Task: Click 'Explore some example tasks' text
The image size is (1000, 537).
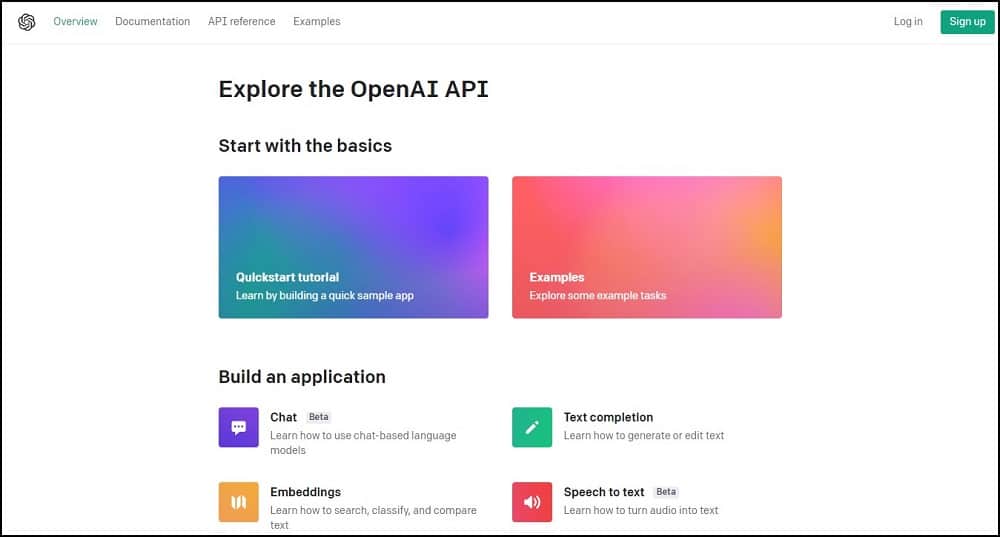Action: tap(598, 295)
